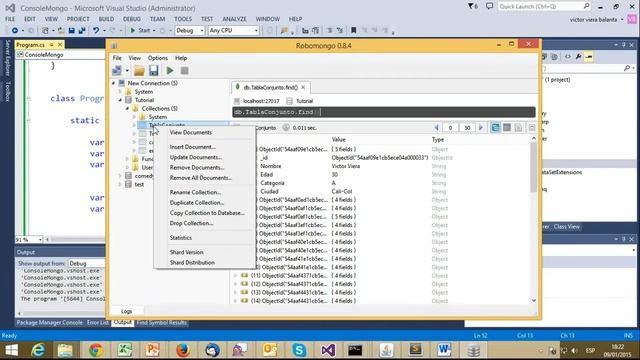Viewport: 640px width, 360px height.
Task: Click the Visual Studio navigate backward icon
Action: (15, 30)
